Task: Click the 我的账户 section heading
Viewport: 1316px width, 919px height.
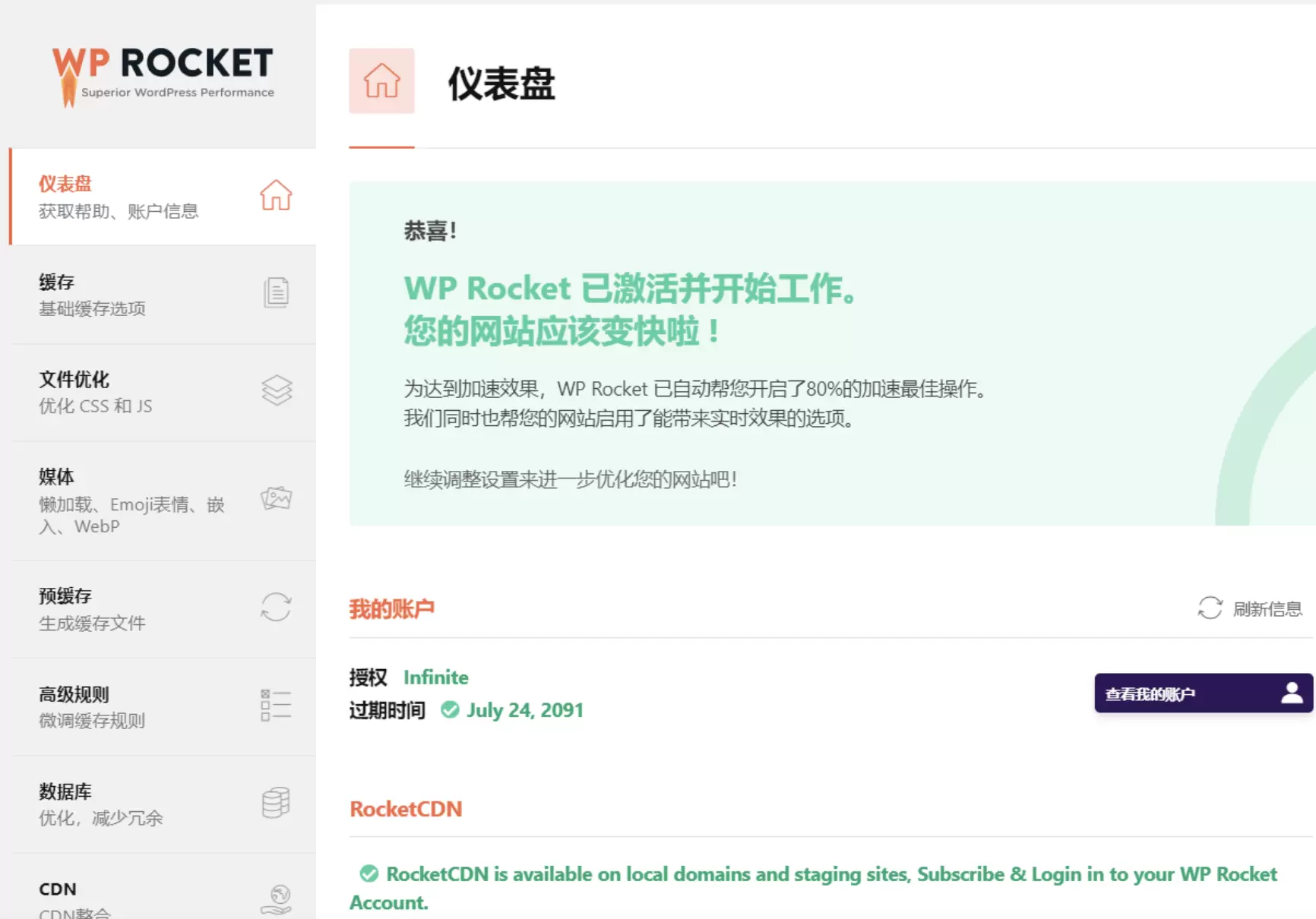Action: [x=392, y=609]
